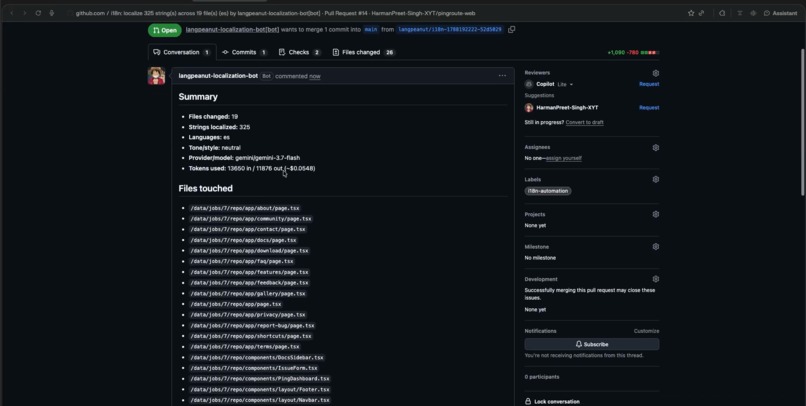Click the assign yourself link
Screen dimensions: 806x406
point(563,158)
